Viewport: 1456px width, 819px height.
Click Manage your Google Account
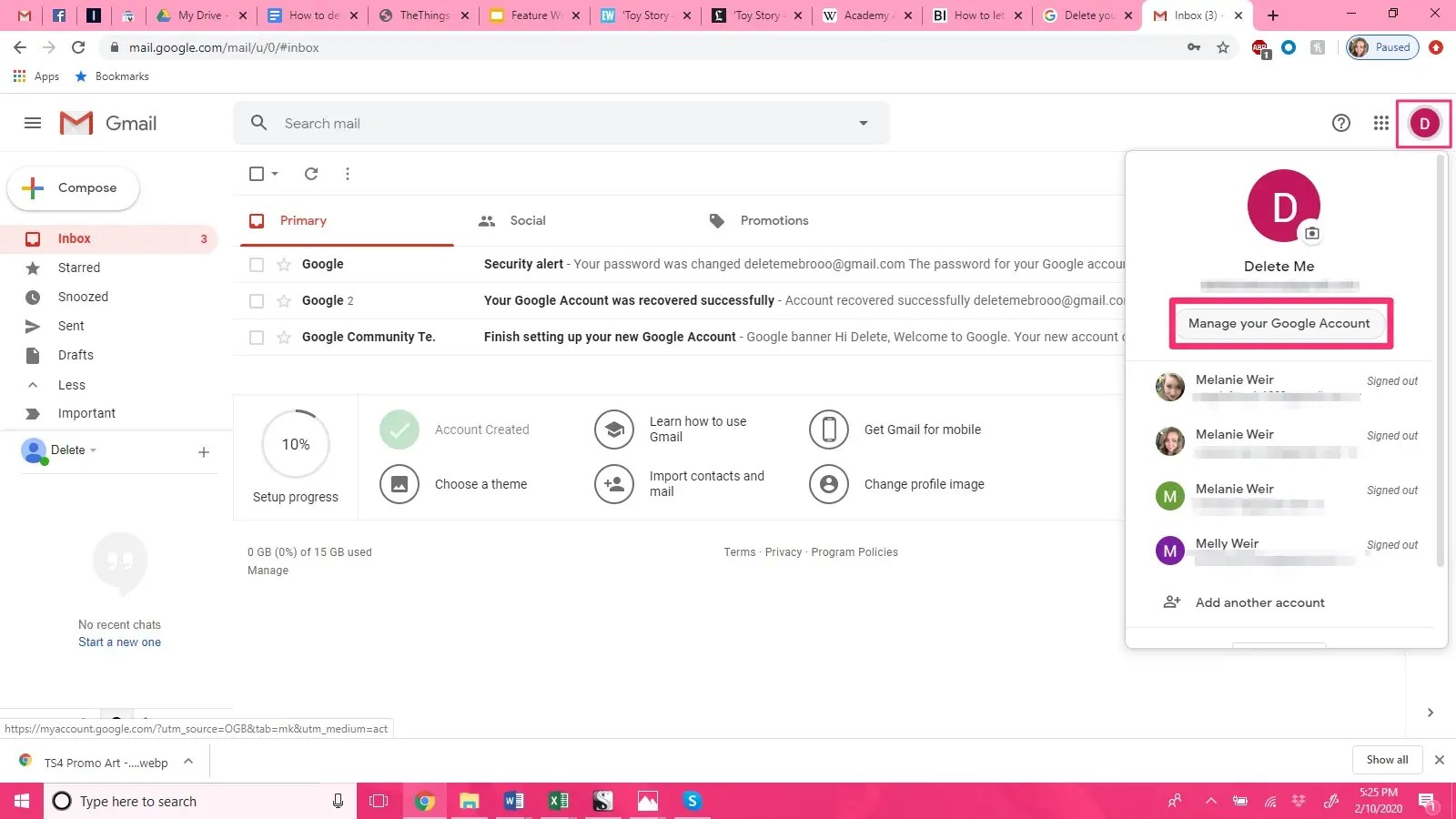click(x=1279, y=323)
